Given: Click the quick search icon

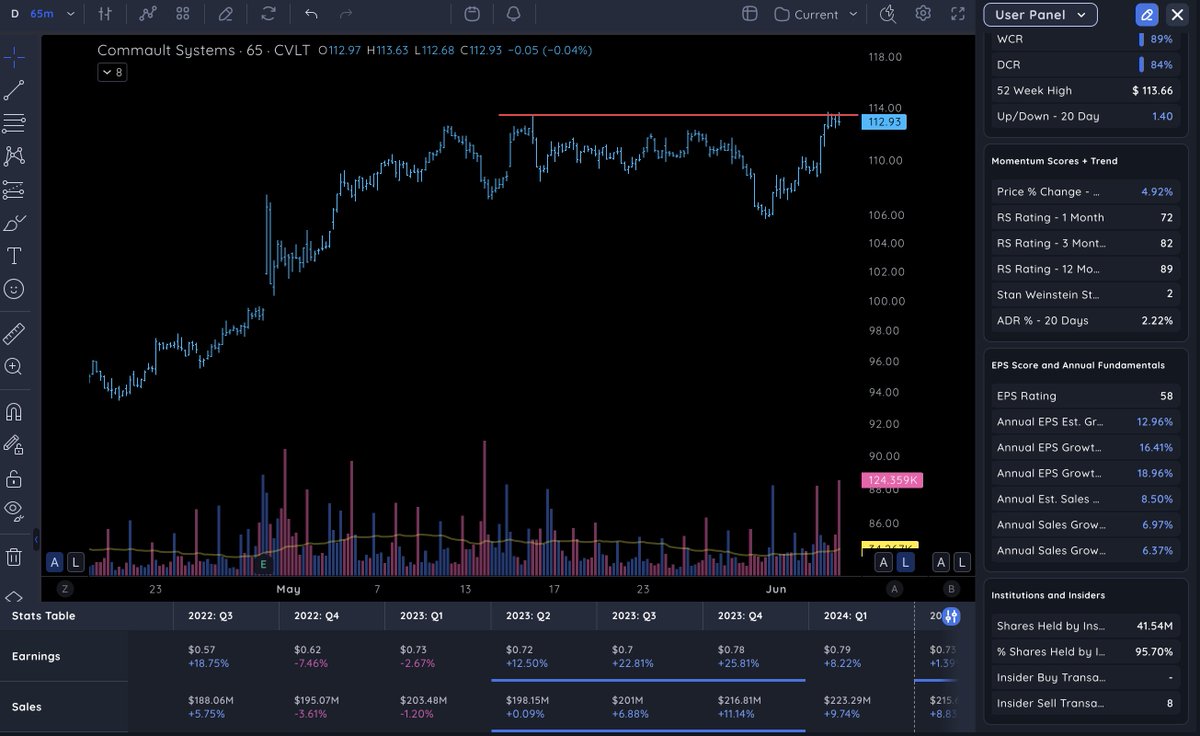Looking at the screenshot, I should click(888, 14).
